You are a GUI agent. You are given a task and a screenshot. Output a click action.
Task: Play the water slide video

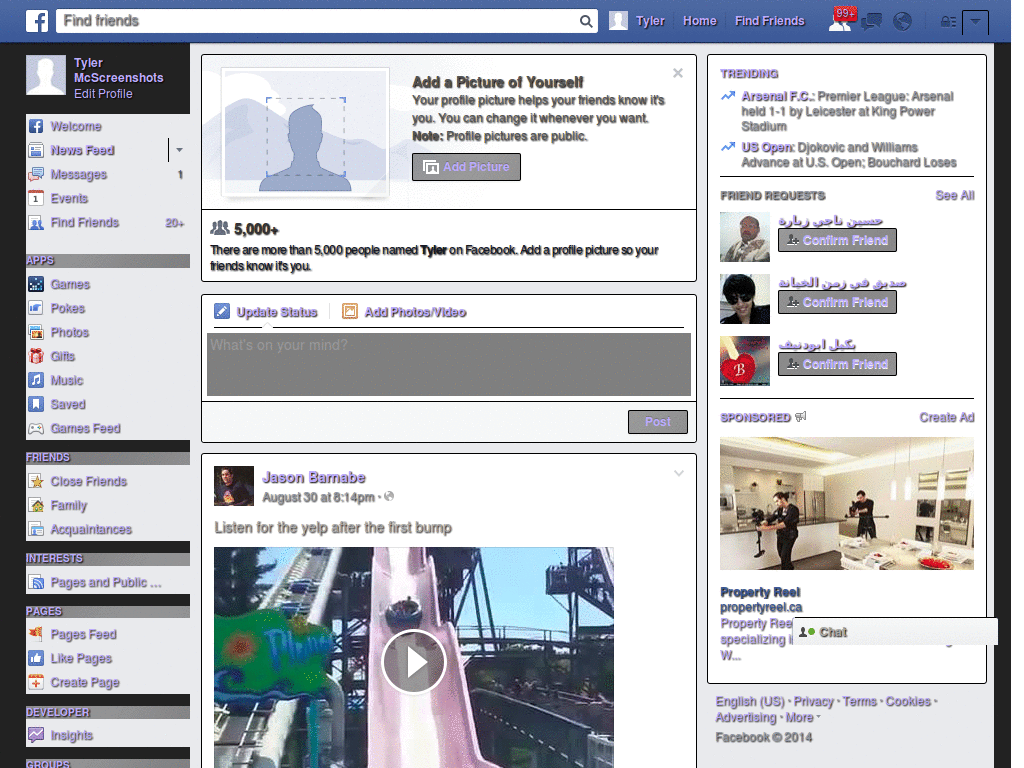point(414,661)
